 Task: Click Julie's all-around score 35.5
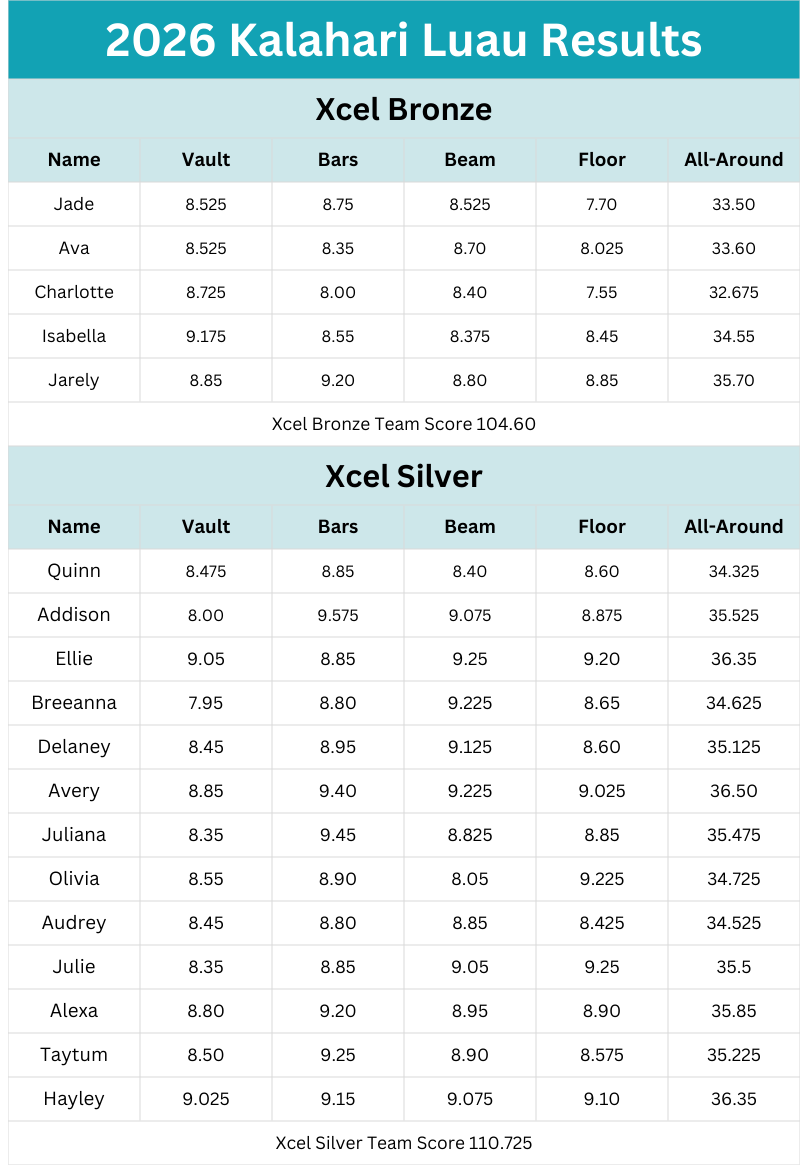click(x=733, y=967)
